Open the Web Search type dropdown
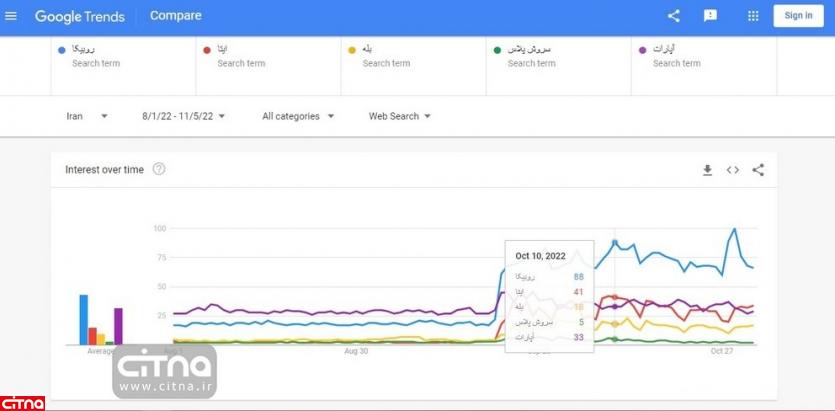Screen dimensions: 835x411 (400, 116)
